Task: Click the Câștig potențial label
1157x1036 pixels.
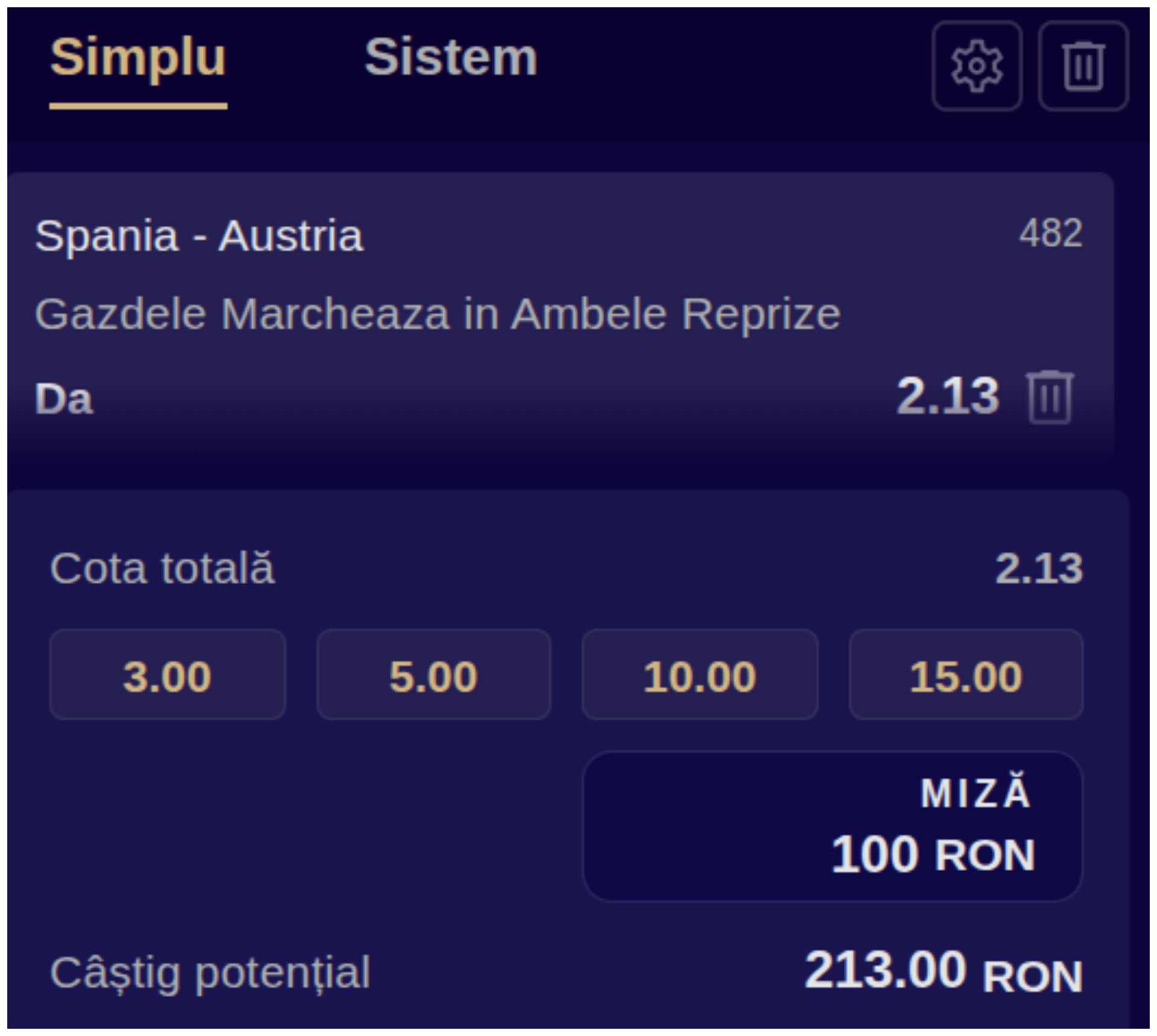Action: tap(210, 972)
